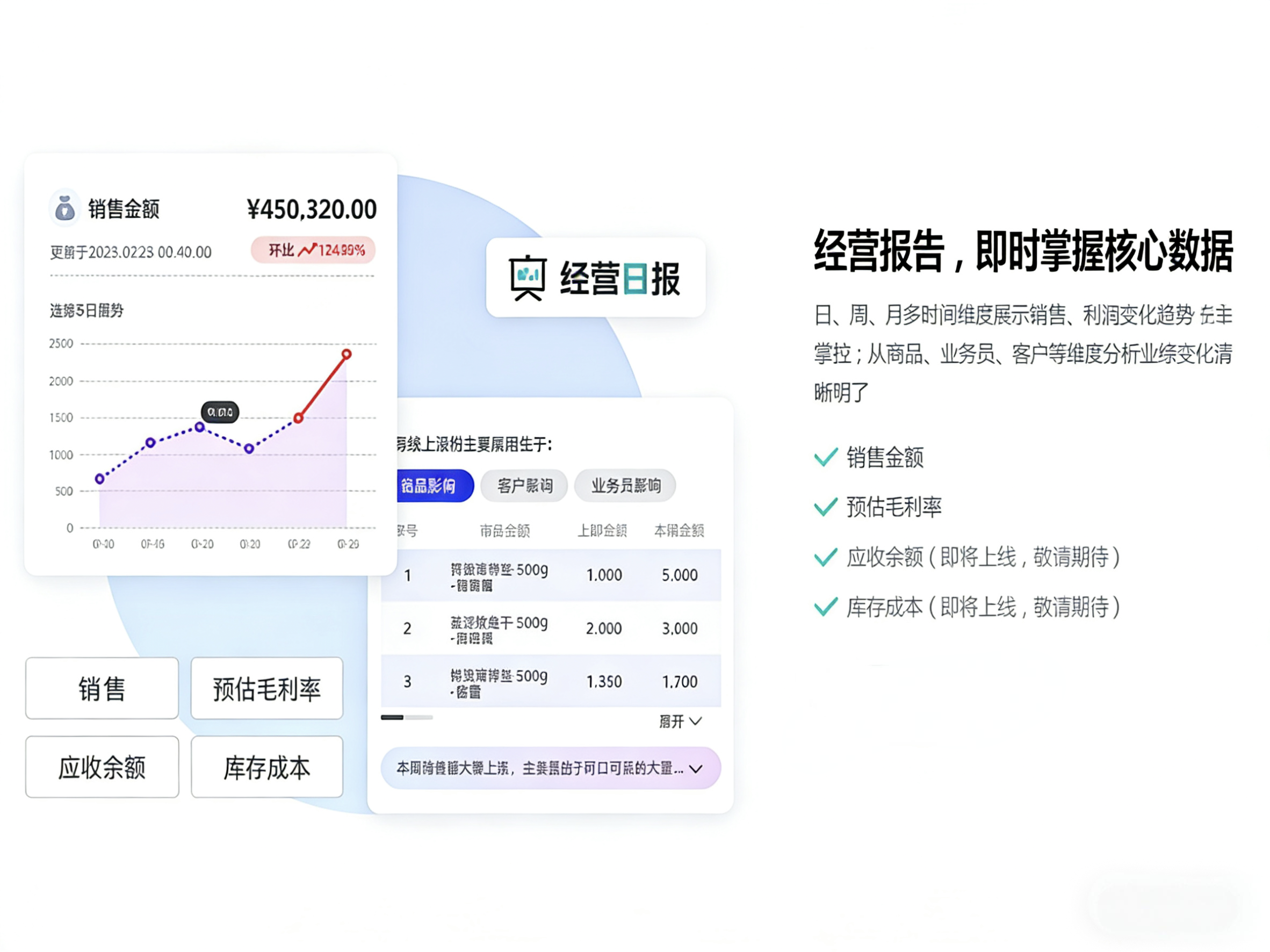
Task: Click the purple chart point at the dip
Action: click(x=249, y=449)
